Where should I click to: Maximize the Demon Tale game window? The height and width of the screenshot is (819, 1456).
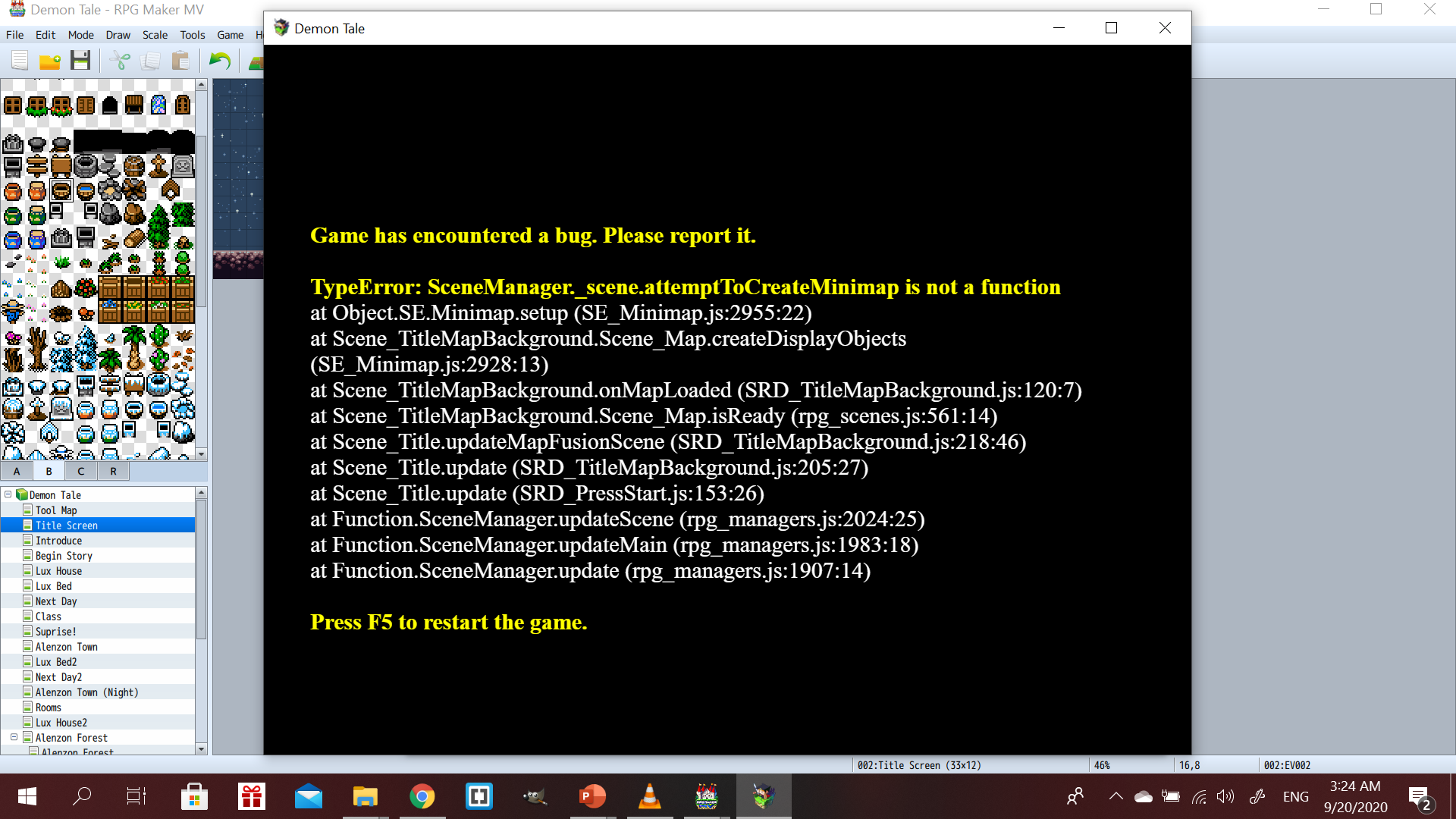click(1112, 28)
